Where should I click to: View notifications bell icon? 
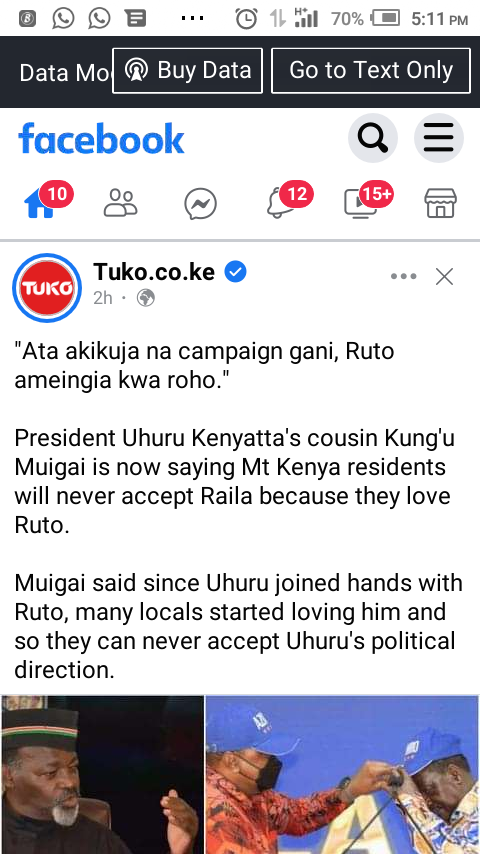(280, 204)
